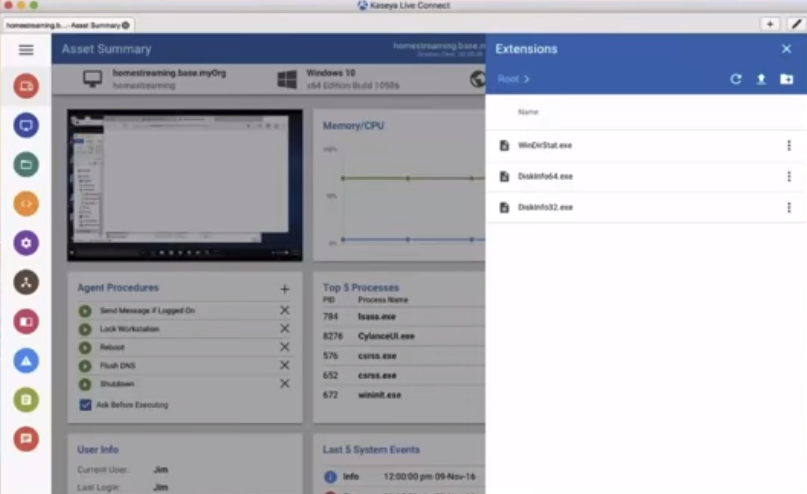The height and width of the screenshot is (494, 807).
Task: Toggle the Ask Before Executing checkbox
Action: tap(85, 405)
